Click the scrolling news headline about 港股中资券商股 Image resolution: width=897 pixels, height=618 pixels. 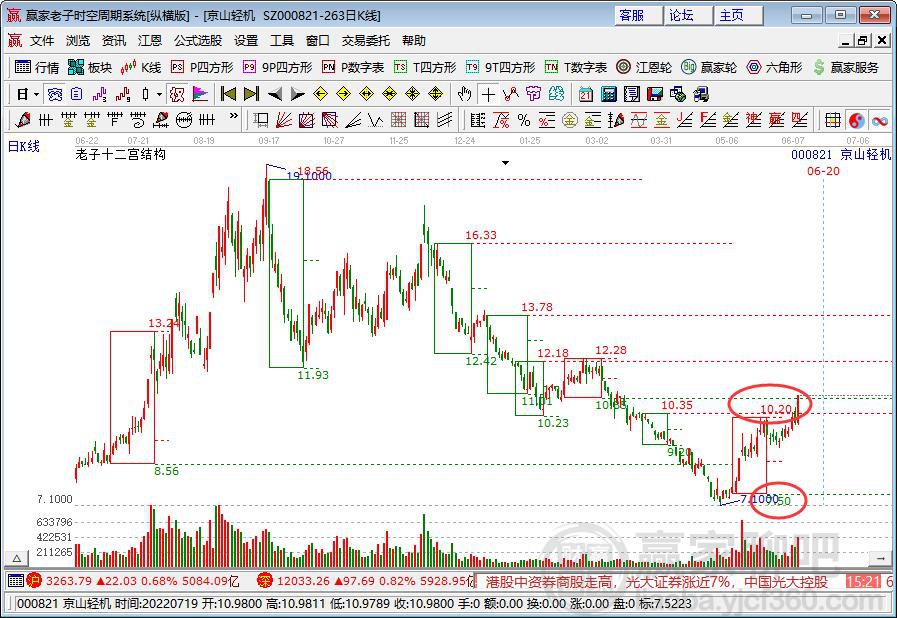coord(657,582)
